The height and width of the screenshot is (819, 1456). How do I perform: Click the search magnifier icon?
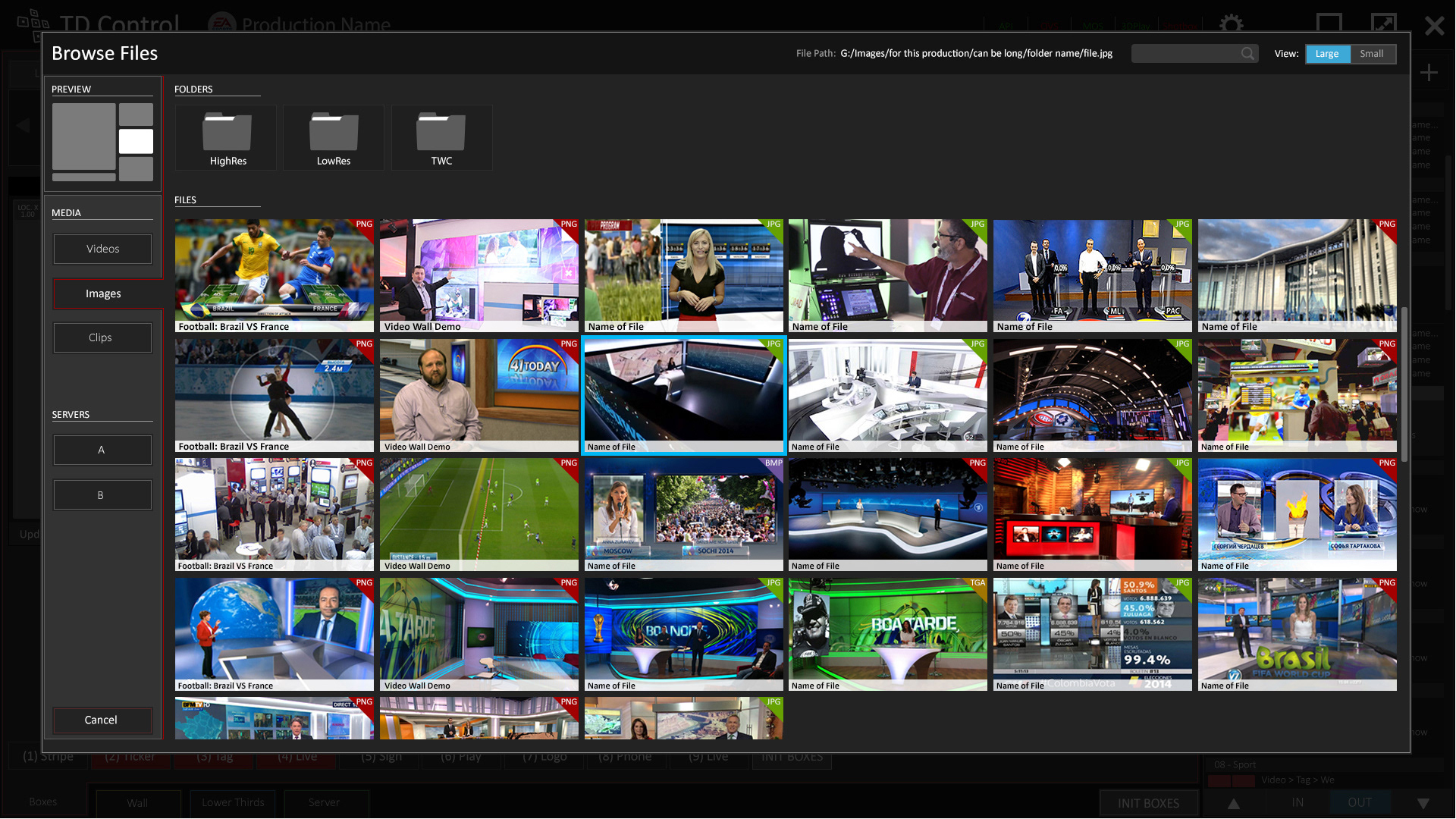(1247, 54)
